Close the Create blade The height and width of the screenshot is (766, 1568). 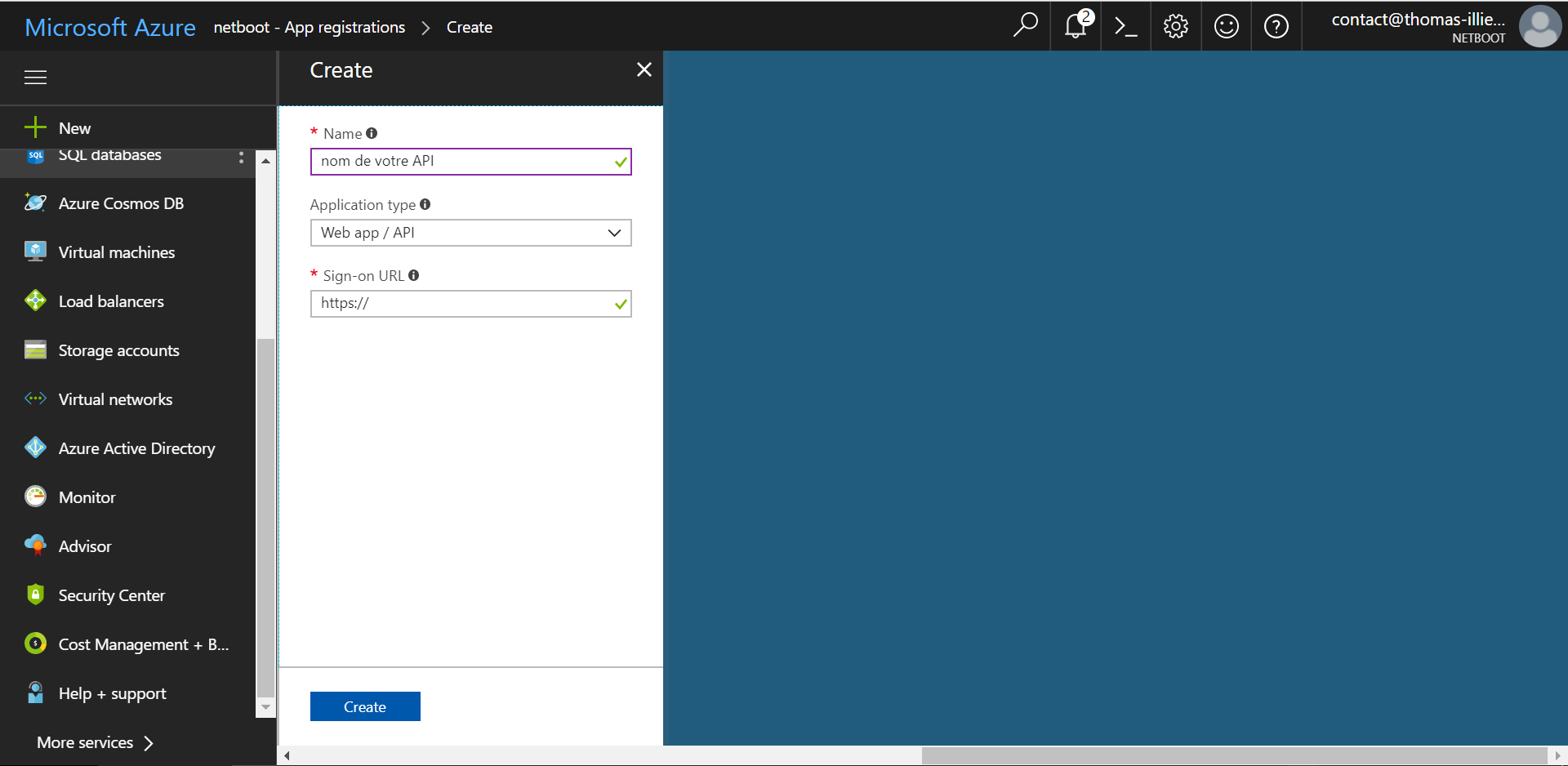pos(644,69)
